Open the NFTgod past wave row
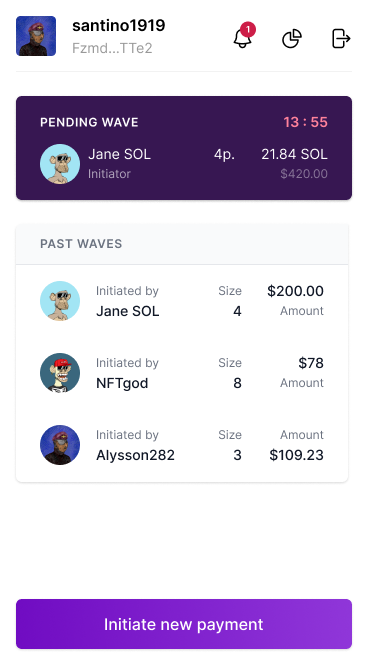Screen dimensions: 368x665 182,373
